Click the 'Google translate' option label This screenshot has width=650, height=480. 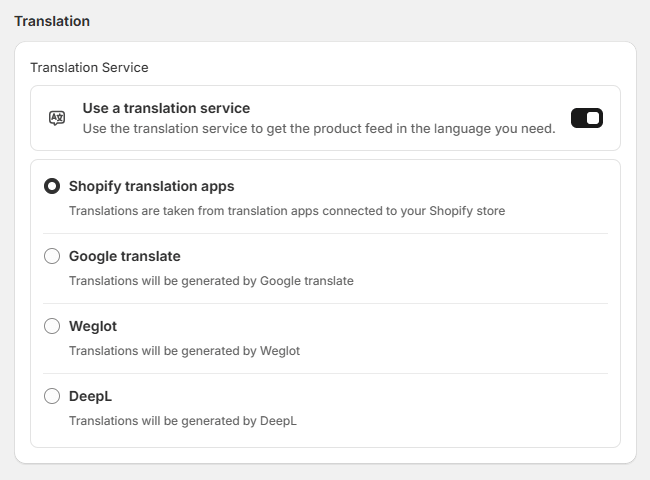coord(125,257)
